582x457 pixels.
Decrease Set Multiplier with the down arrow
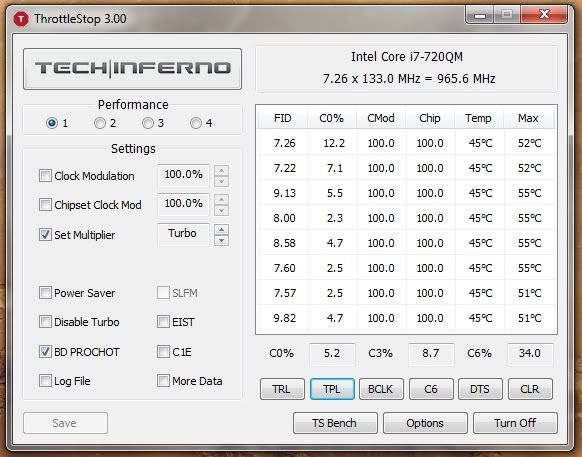(x=222, y=241)
